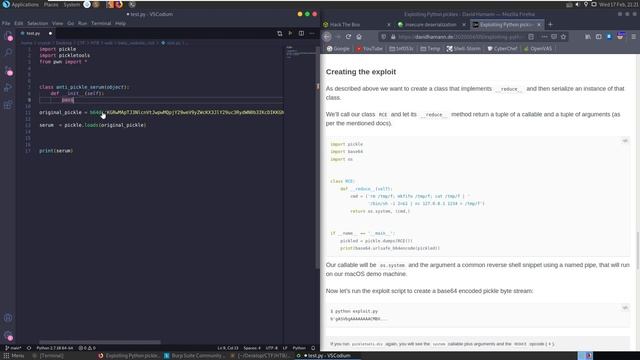
Task: Change indentation via Spaces: 4 status item
Action: click(x=252, y=348)
